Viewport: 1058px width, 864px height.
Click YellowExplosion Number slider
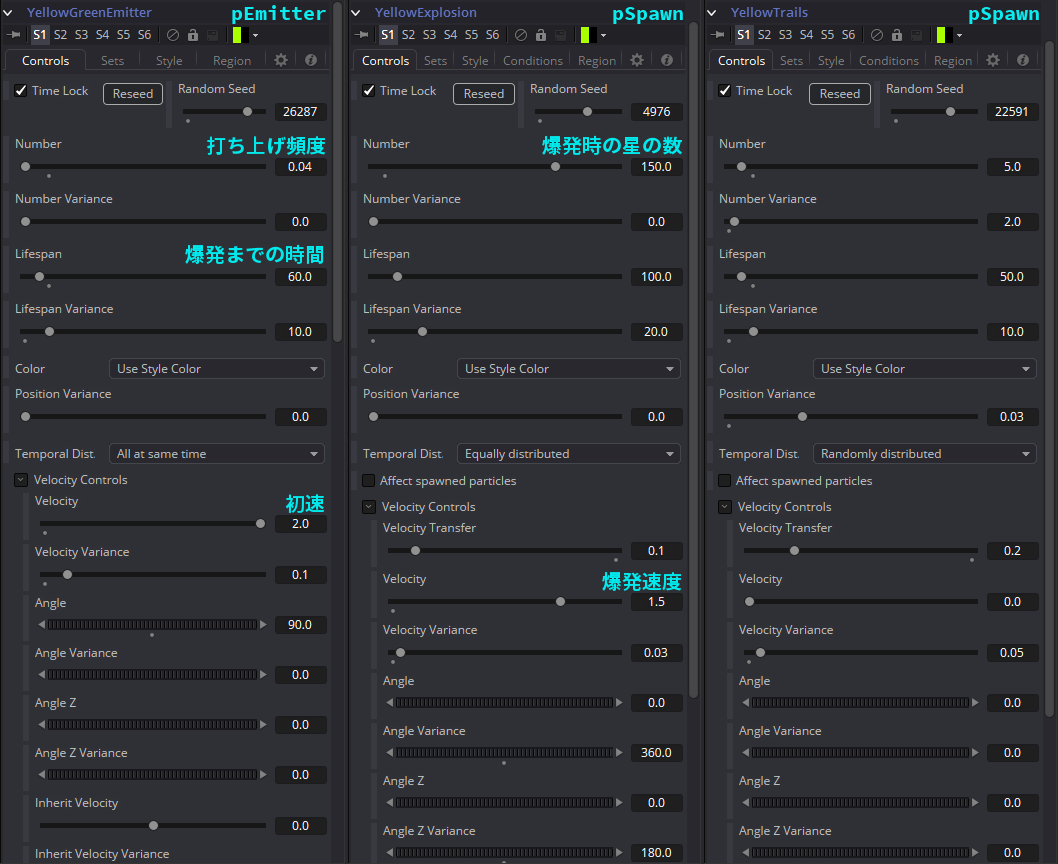[x=495, y=167]
